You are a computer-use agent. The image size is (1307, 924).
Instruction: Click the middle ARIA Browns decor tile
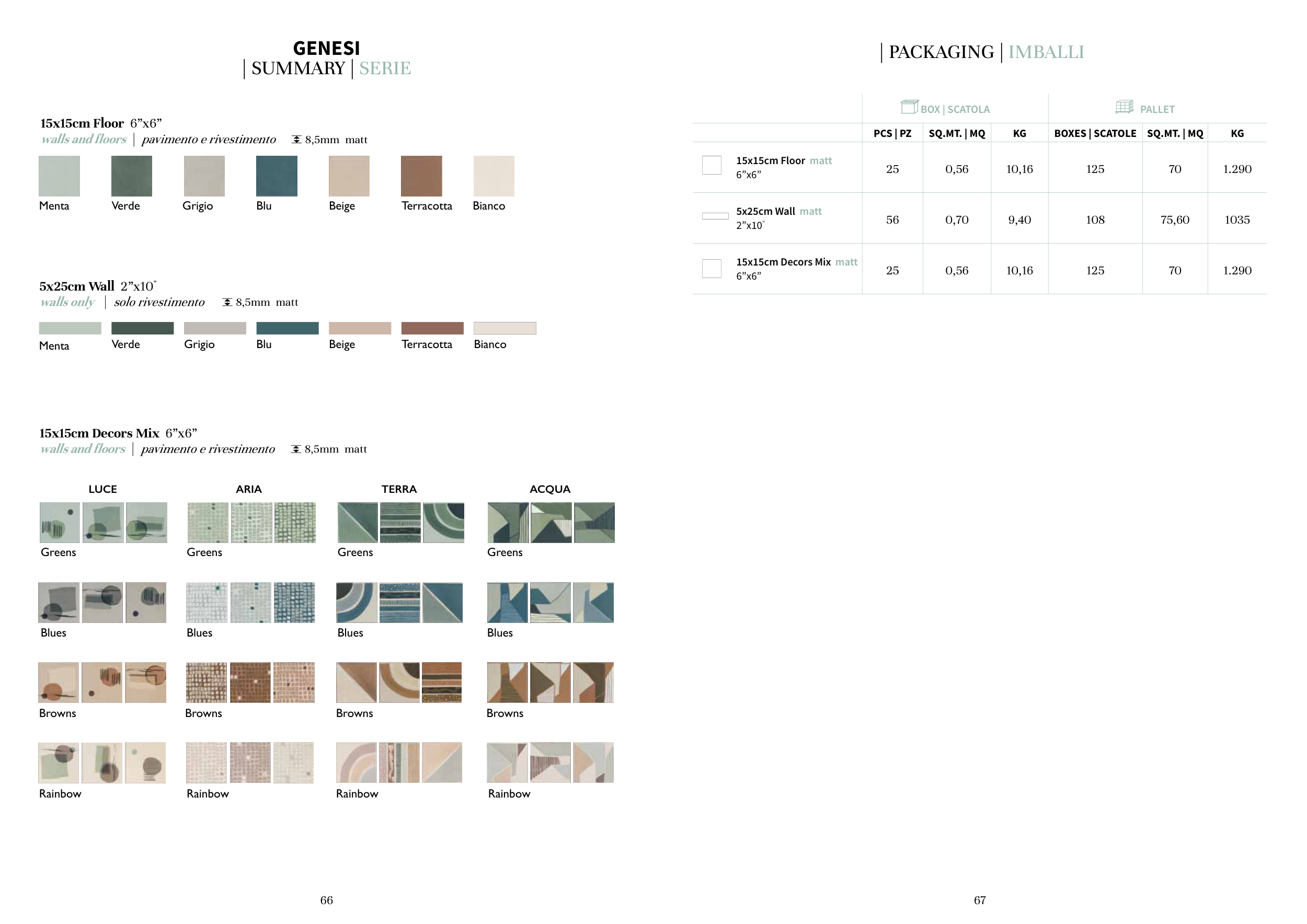[x=250, y=682]
